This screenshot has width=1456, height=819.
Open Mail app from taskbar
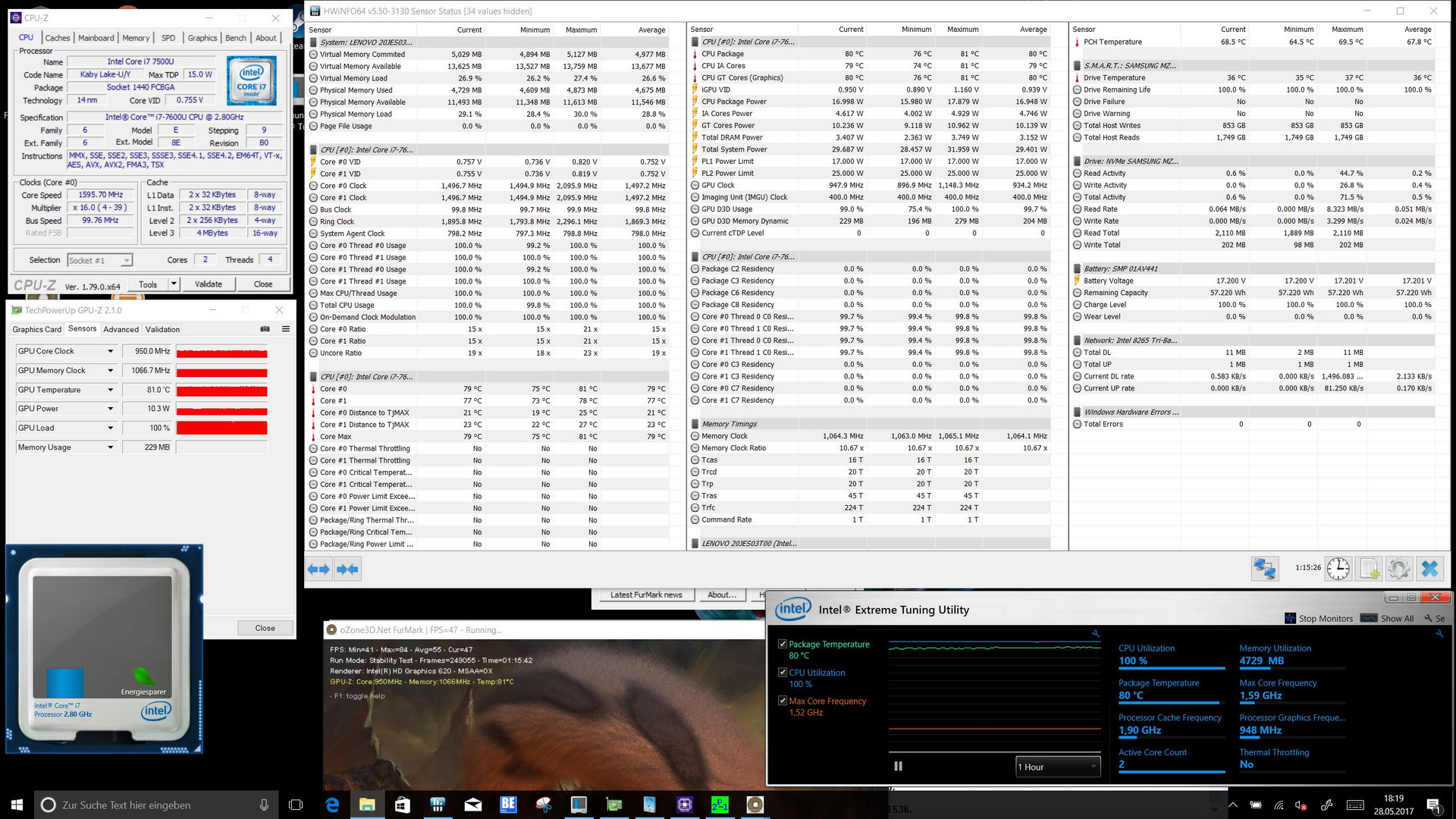click(473, 805)
